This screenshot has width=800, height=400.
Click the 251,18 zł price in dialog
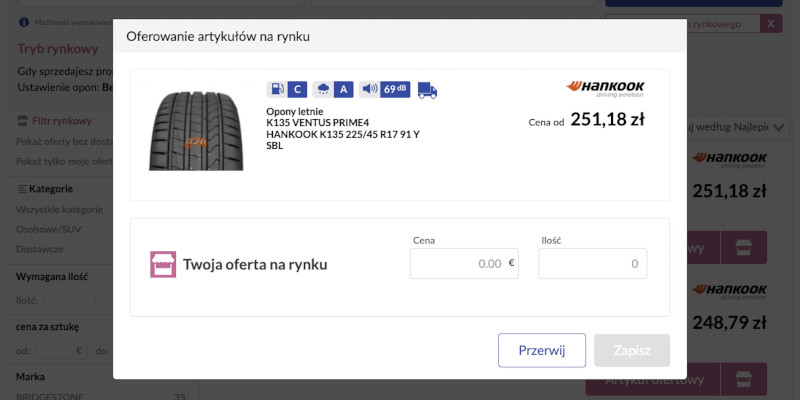[607, 119]
